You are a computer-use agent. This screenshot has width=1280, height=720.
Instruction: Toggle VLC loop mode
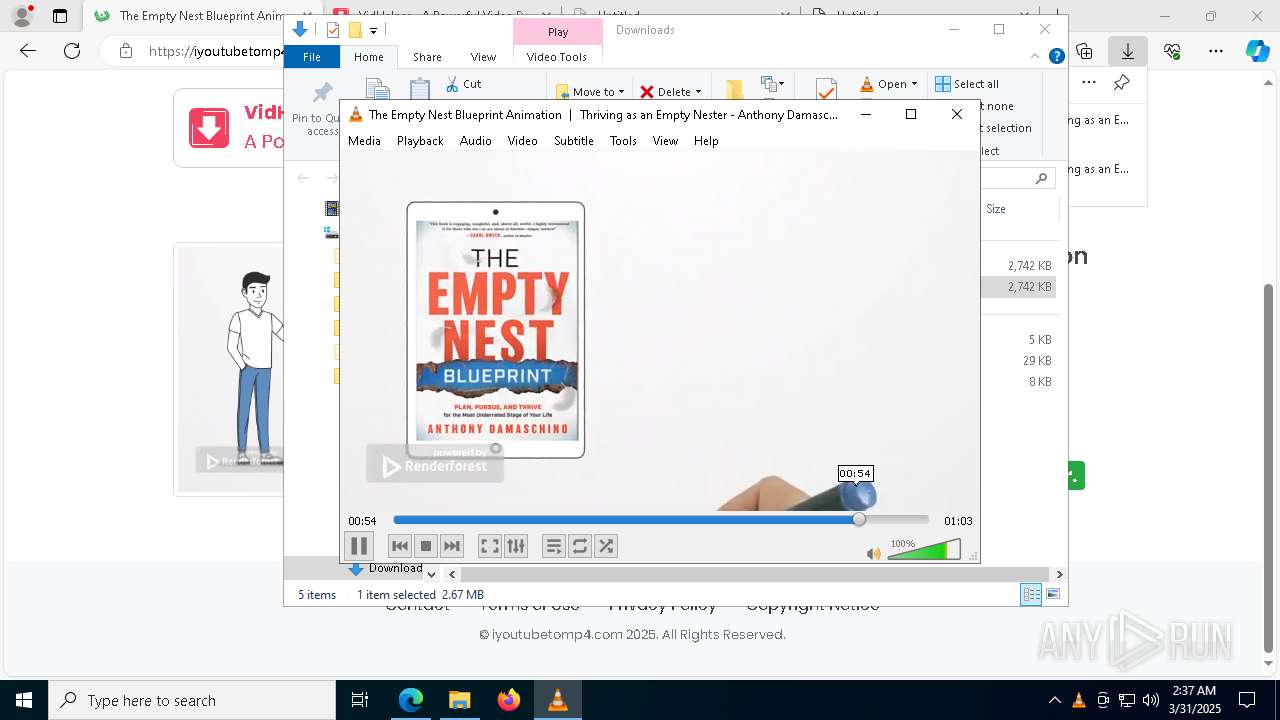pyautogui.click(x=580, y=546)
